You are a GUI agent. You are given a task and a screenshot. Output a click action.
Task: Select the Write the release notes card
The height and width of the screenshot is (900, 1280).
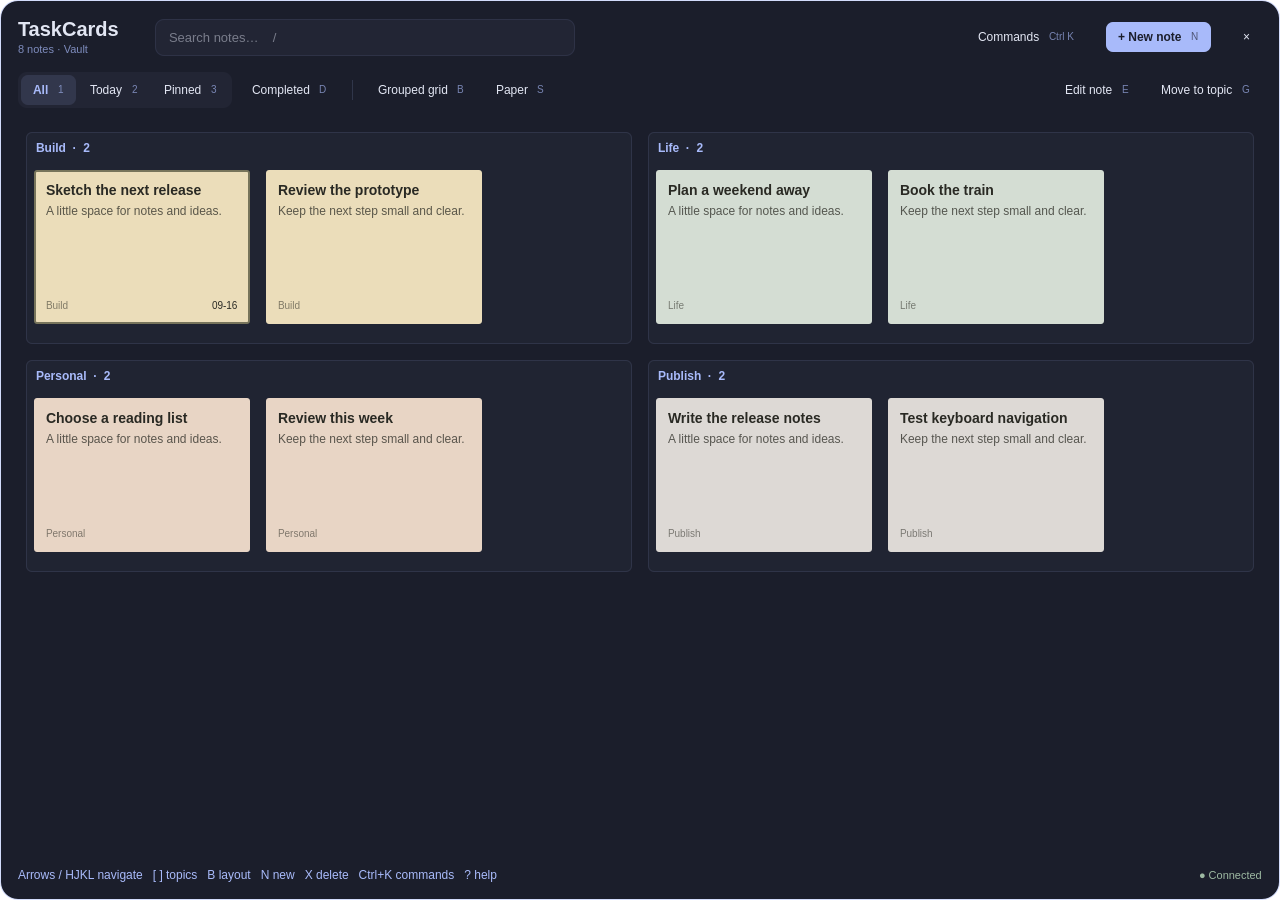764,475
